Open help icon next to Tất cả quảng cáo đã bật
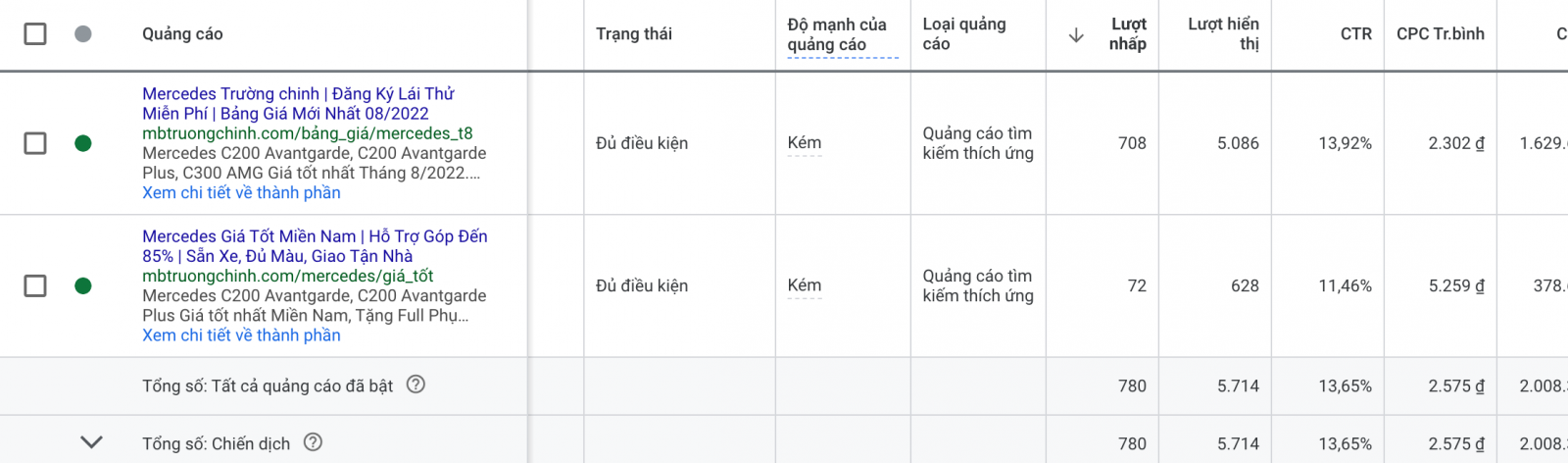Screen dimensions: 1568x463 (x=416, y=385)
